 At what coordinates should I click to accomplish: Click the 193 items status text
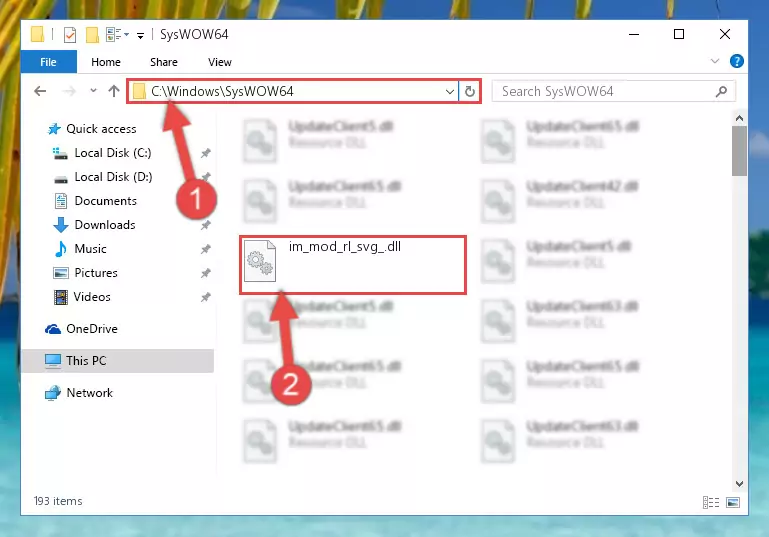pos(58,501)
